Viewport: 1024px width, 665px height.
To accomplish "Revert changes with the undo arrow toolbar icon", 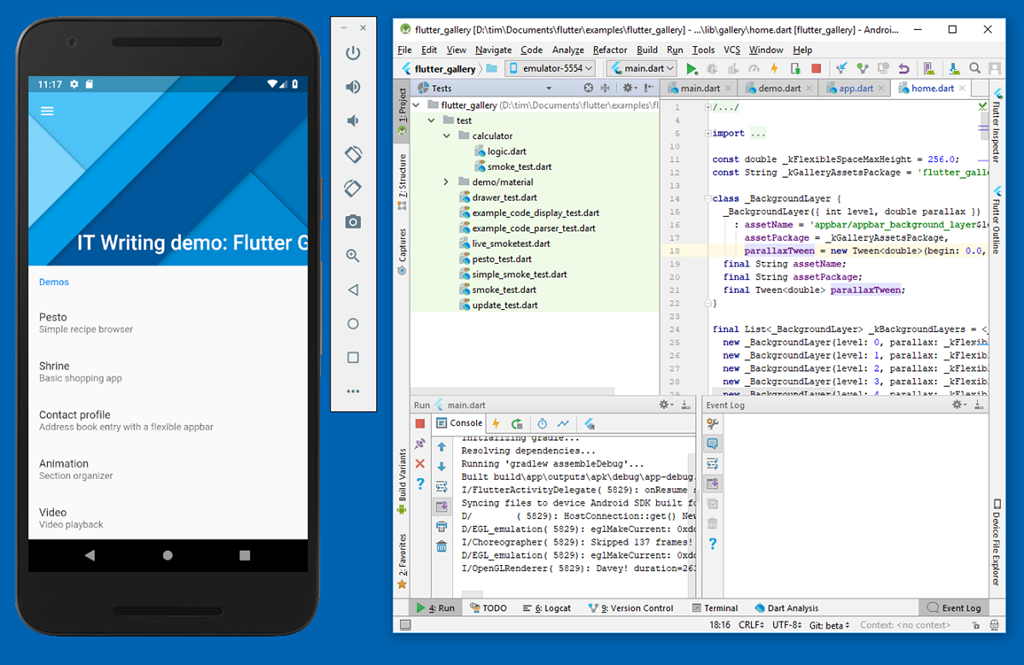I will (x=904, y=69).
